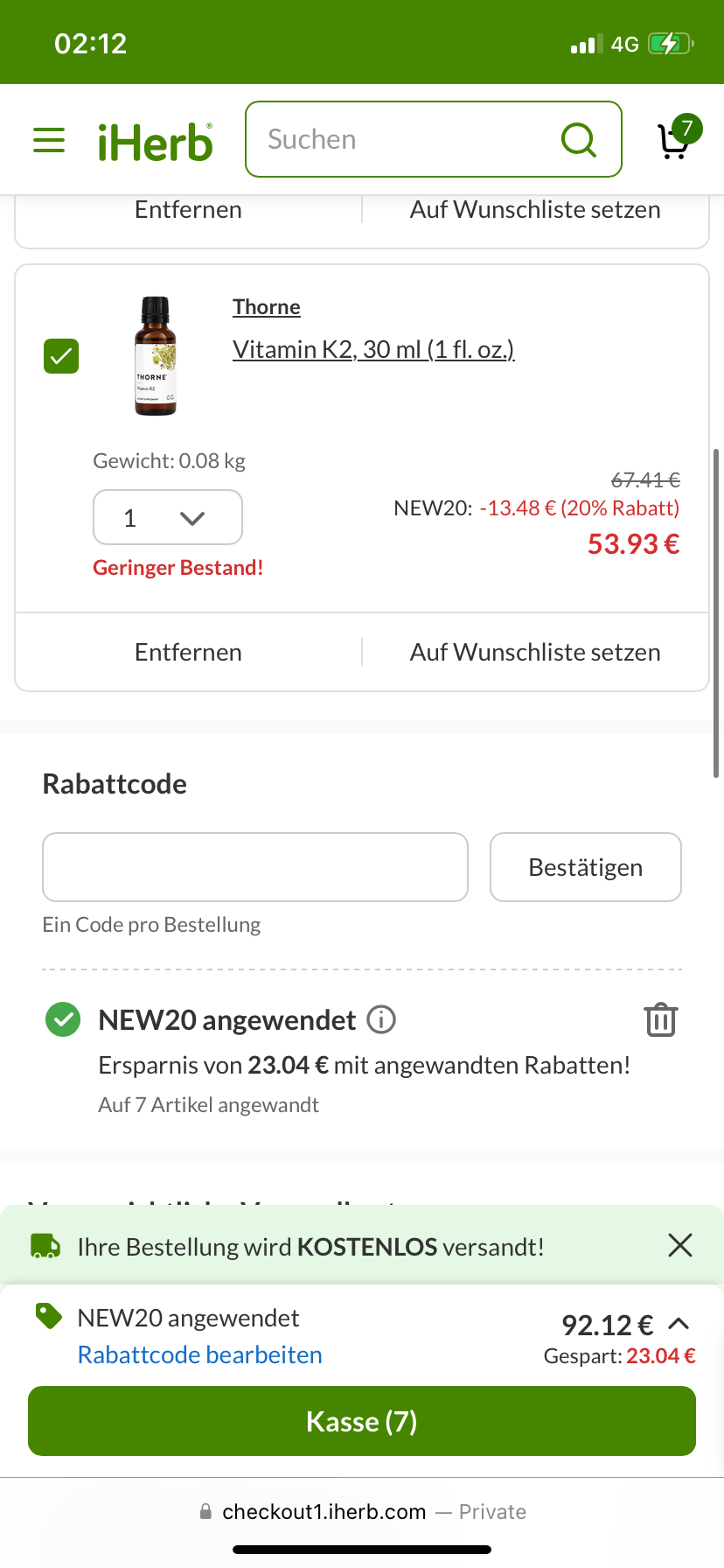The width and height of the screenshot is (724, 1568).
Task: Open info icon next to NEW20 angewendet
Action: [x=381, y=1019]
